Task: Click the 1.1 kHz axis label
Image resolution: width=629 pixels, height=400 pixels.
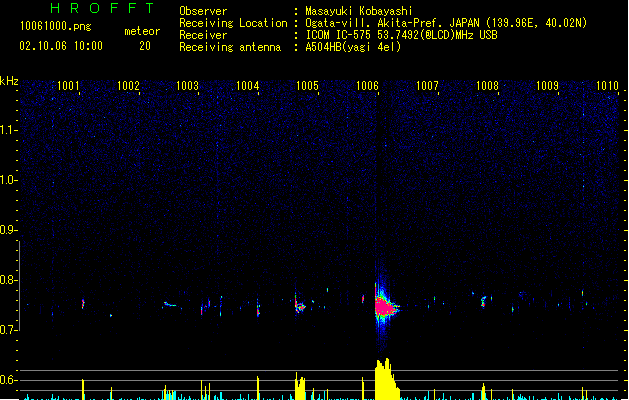Action: (8, 130)
